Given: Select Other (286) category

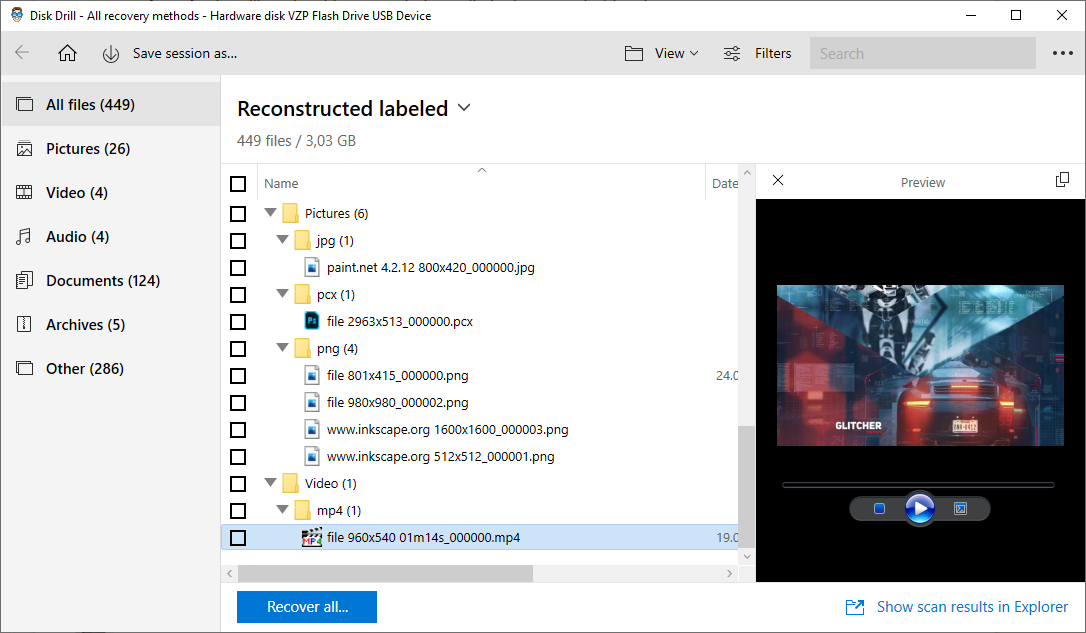Looking at the screenshot, I should tap(111, 368).
